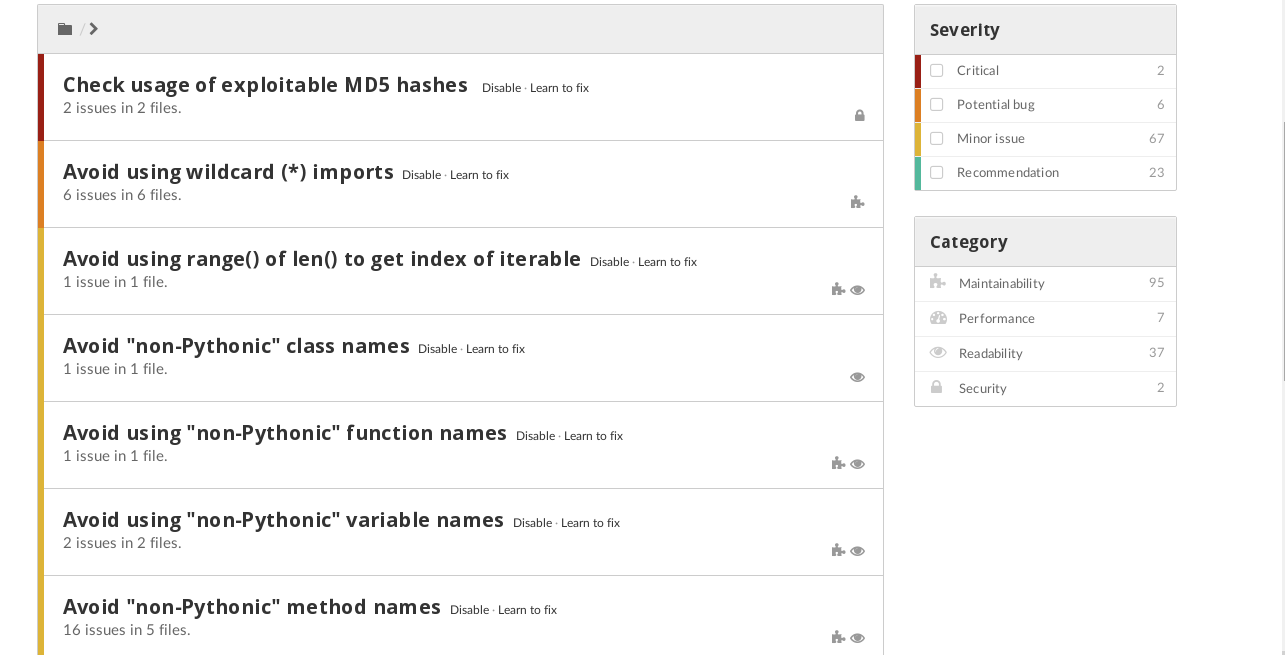This screenshot has width=1285, height=655.
Task: Toggle the Recommendation severity checkbox
Action: pyautogui.click(x=937, y=173)
